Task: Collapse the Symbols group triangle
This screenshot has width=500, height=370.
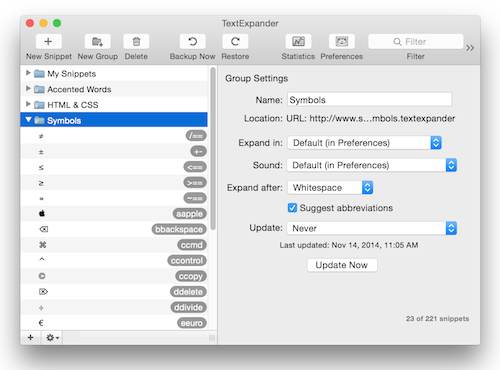Action: pos(28,119)
